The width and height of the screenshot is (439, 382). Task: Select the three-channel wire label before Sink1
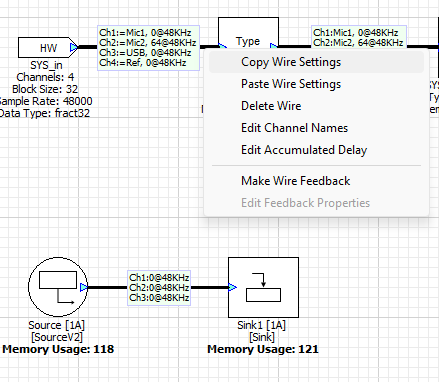click(159, 288)
